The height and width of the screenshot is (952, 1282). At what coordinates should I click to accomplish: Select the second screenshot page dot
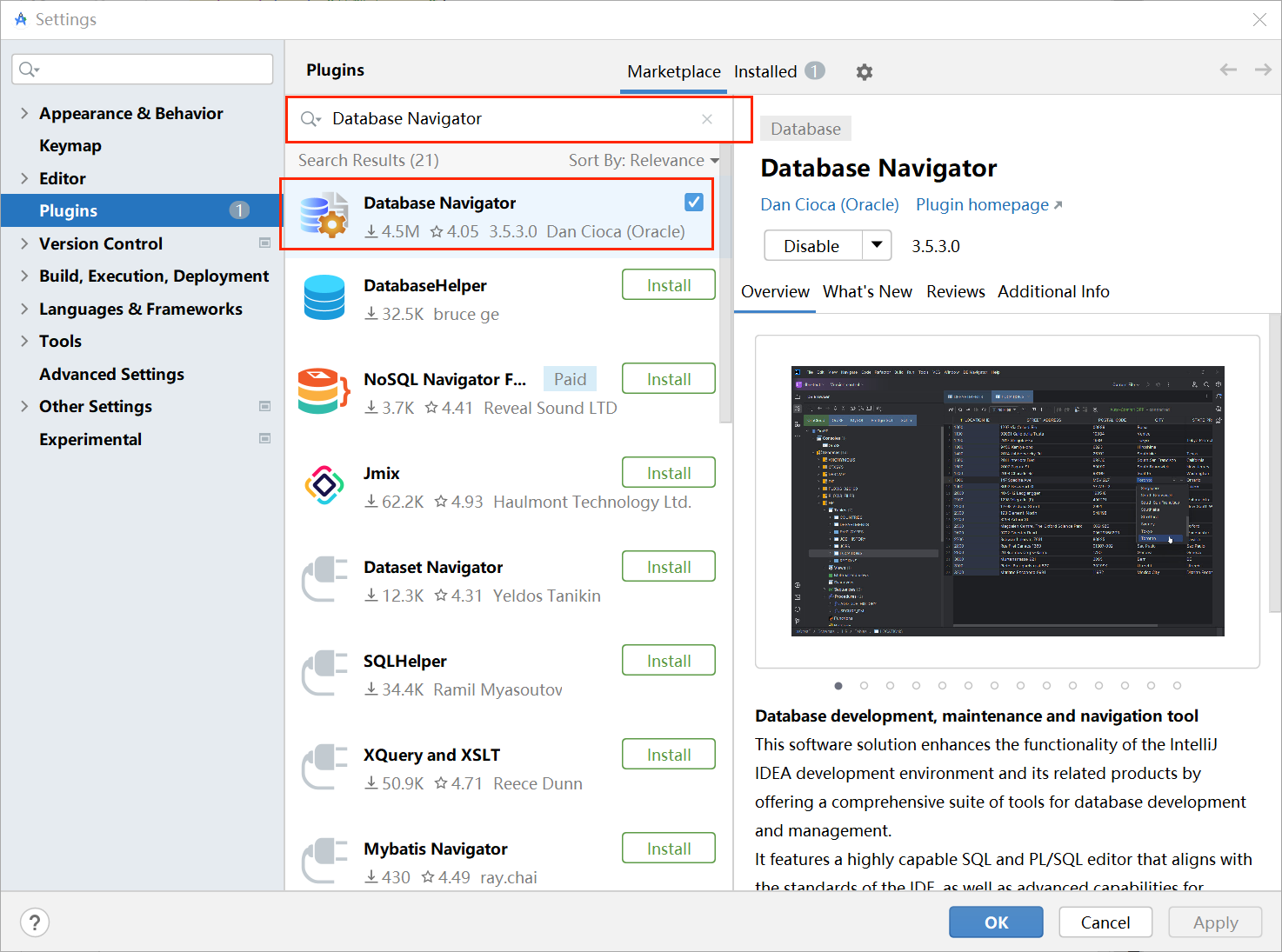pos(864,686)
